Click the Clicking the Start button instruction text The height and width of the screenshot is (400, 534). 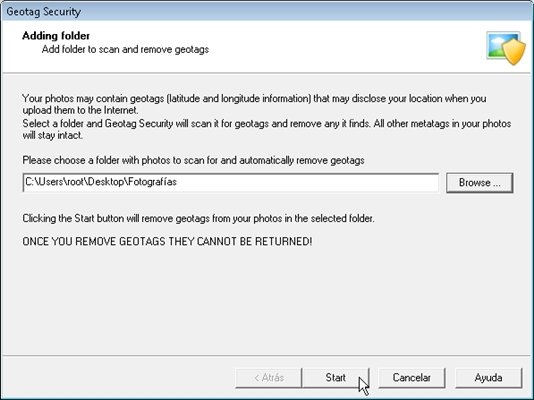coord(198,218)
